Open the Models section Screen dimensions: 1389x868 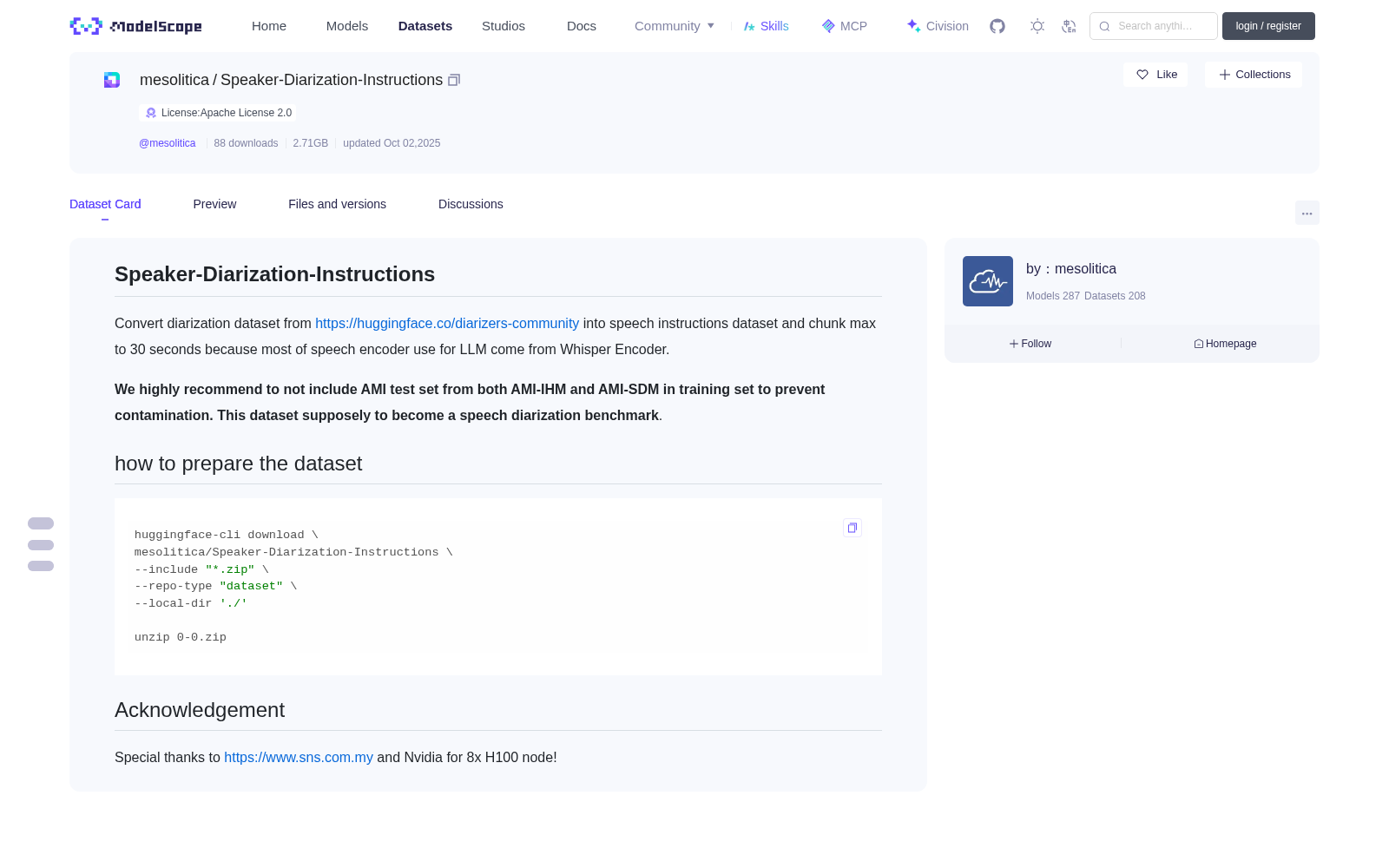(x=347, y=26)
